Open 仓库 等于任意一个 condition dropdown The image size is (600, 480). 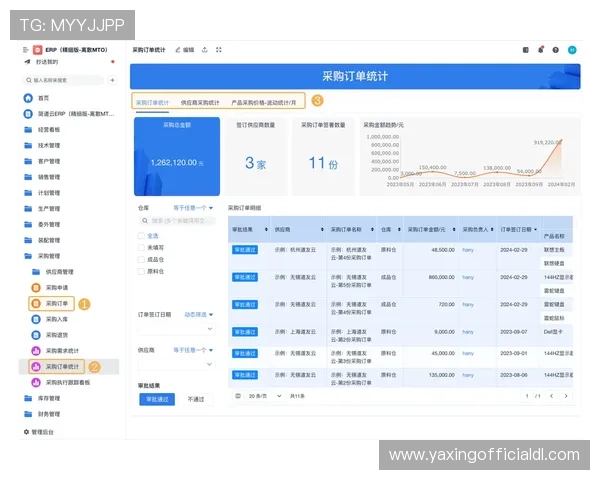point(193,208)
